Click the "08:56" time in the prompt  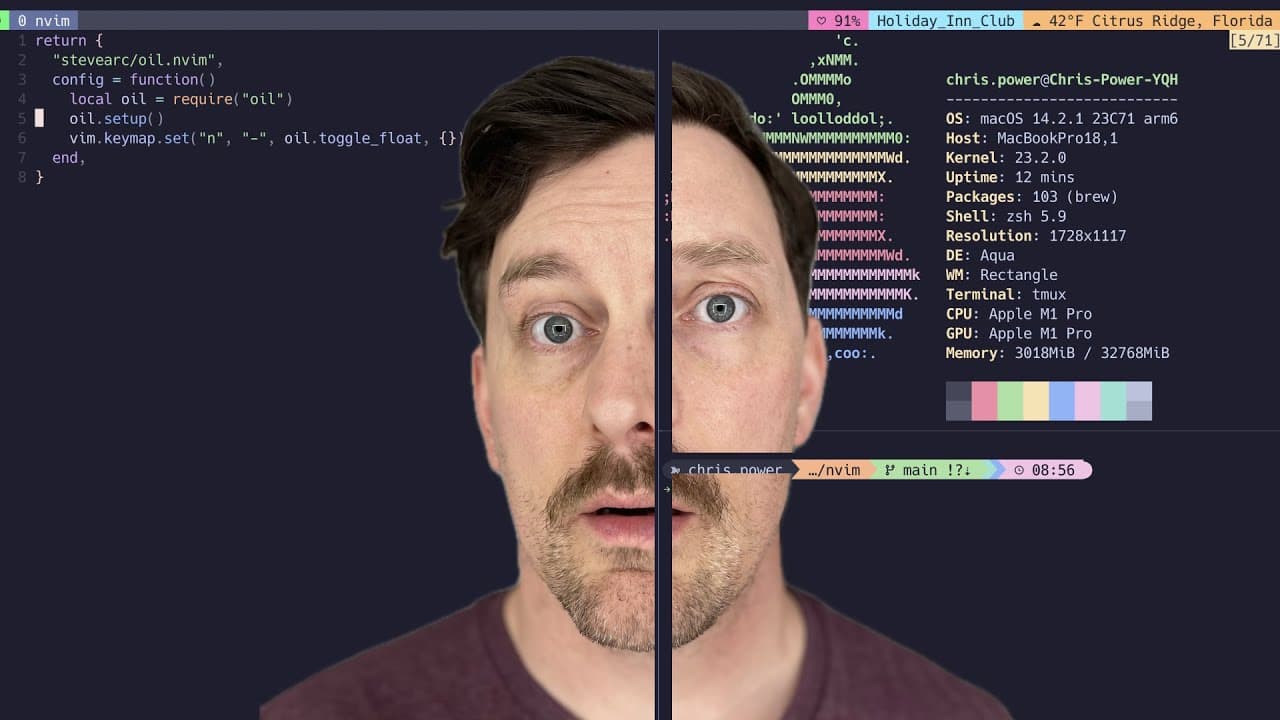[x=1053, y=470]
